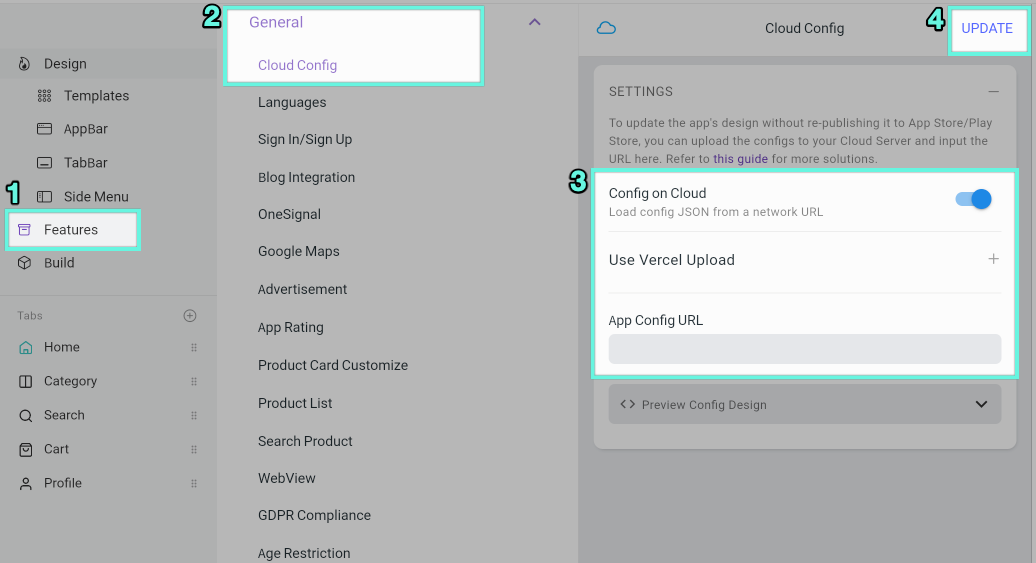Click the Build cube icon
1036x563 pixels.
(24, 262)
